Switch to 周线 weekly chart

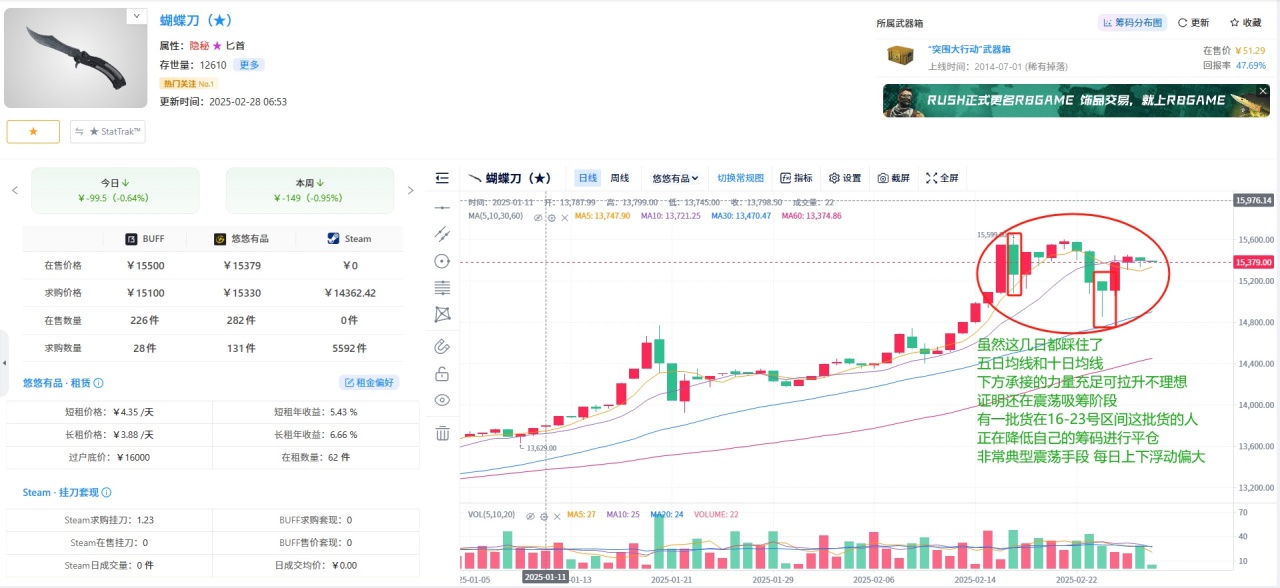click(x=620, y=178)
